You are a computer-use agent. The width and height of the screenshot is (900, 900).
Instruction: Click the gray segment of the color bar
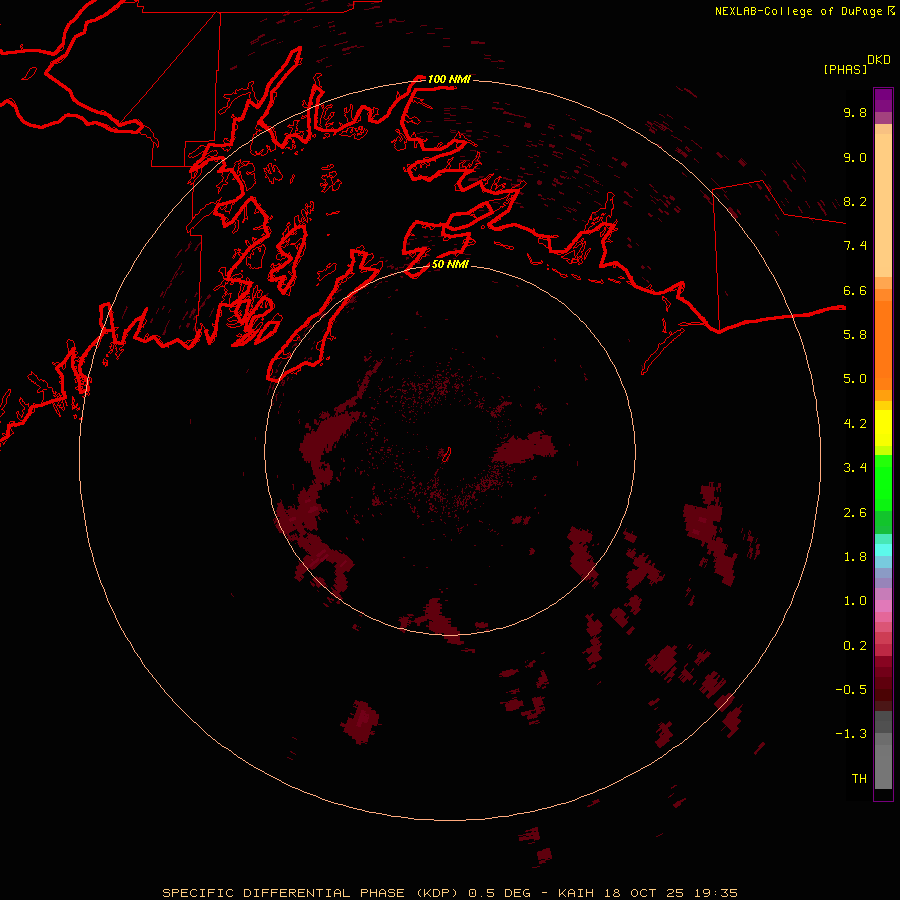point(883,750)
